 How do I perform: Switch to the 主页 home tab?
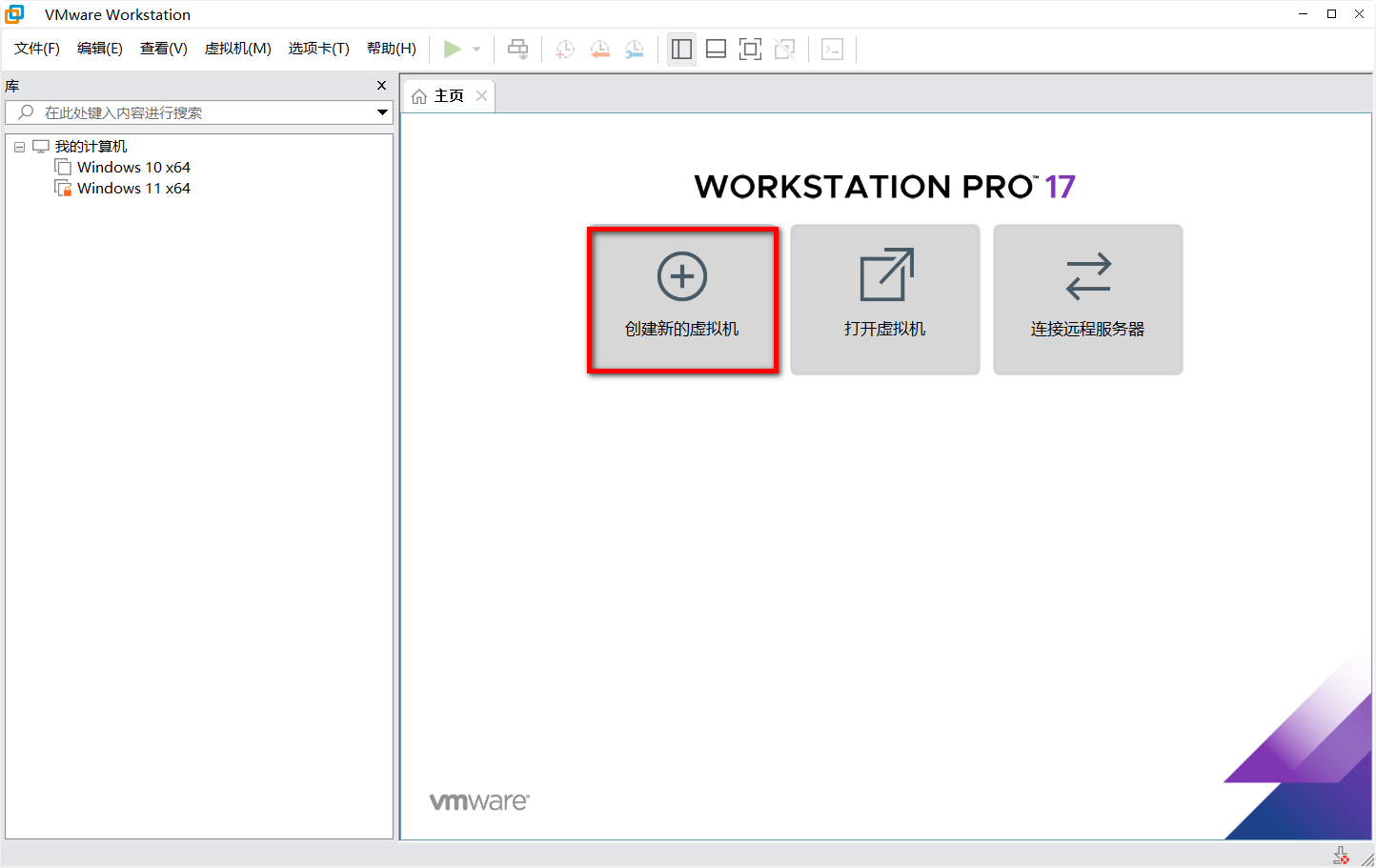(449, 96)
